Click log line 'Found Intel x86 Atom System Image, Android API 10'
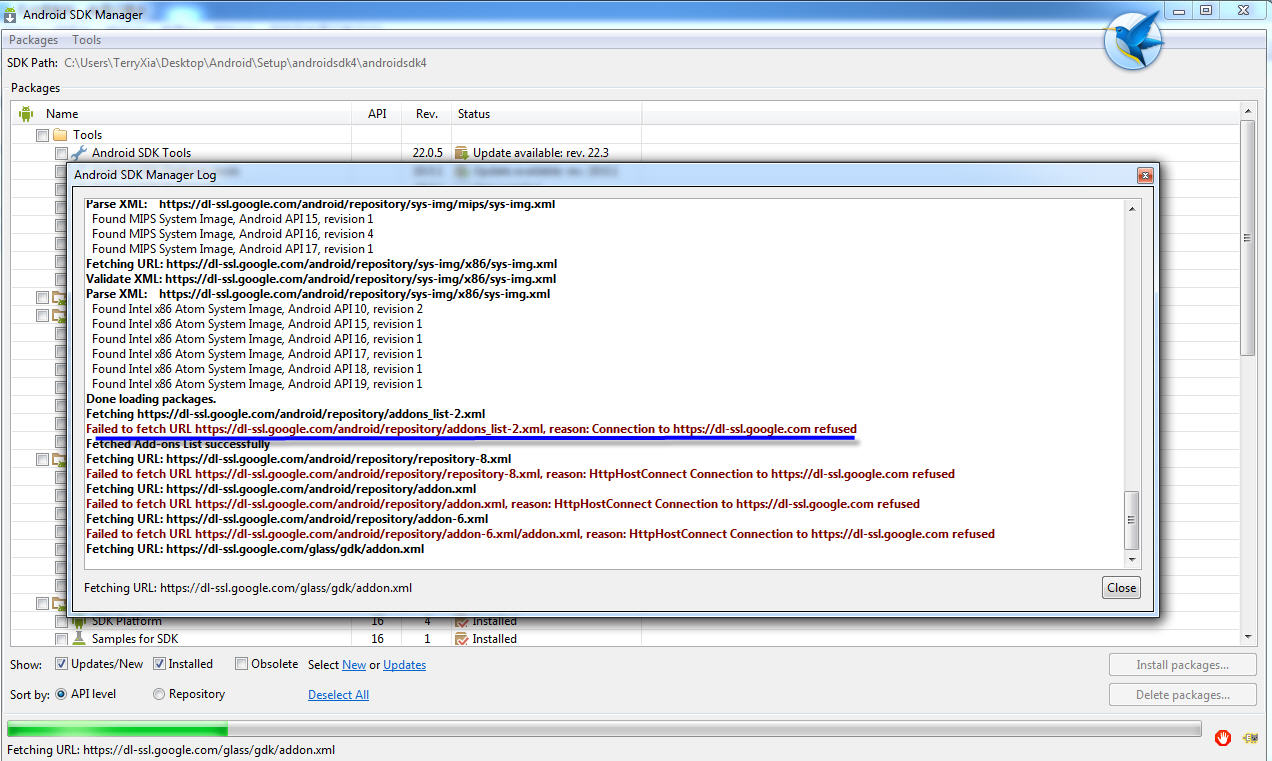The width and height of the screenshot is (1272, 761). (x=257, y=309)
